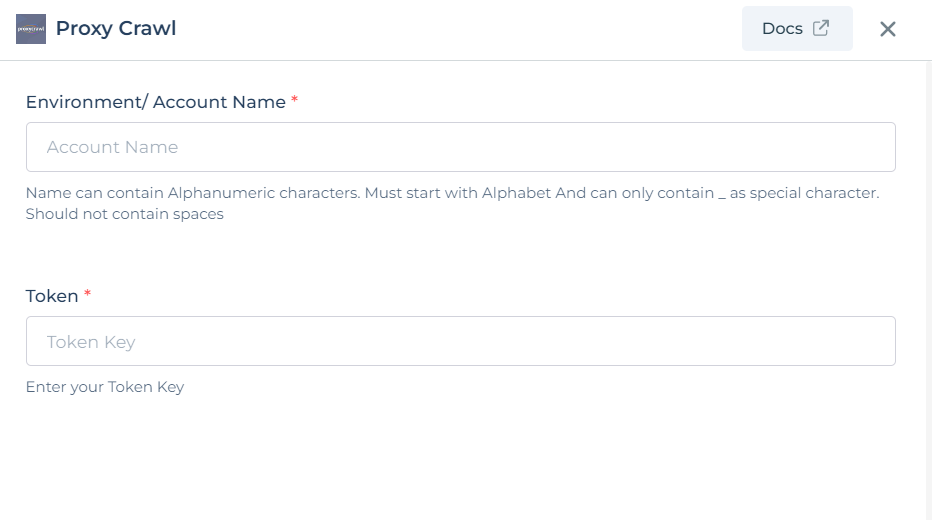This screenshot has height=520, width=932.
Task: Open the external link icon beside Docs
Action: 821,28
